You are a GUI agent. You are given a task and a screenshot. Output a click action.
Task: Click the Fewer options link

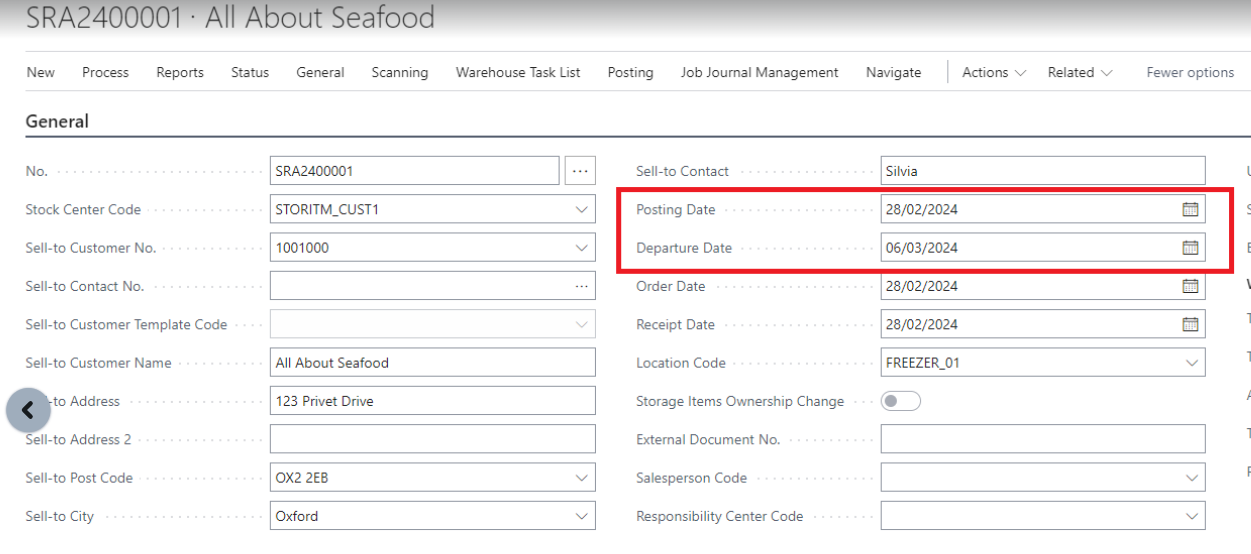pyautogui.click(x=1190, y=72)
